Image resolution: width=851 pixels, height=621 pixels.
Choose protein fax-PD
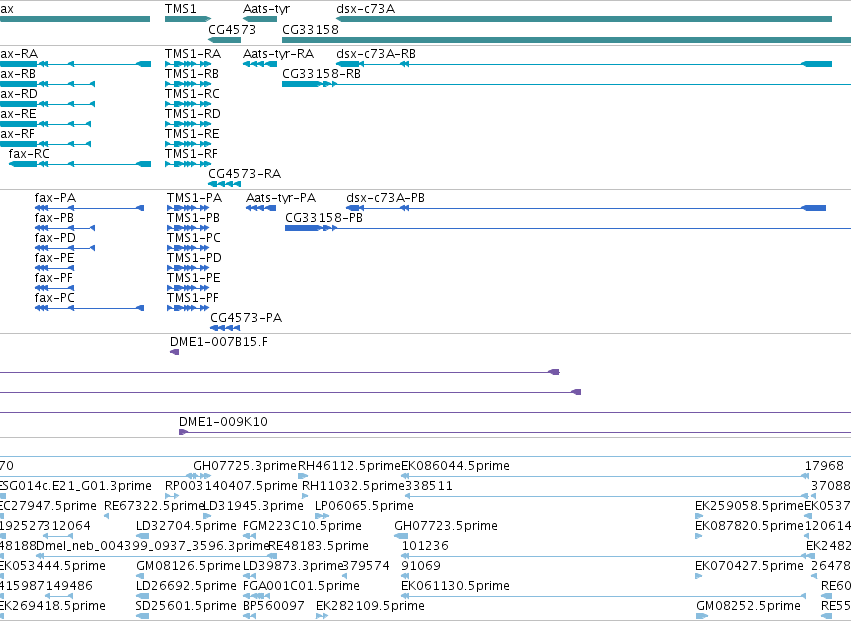pos(55,238)
